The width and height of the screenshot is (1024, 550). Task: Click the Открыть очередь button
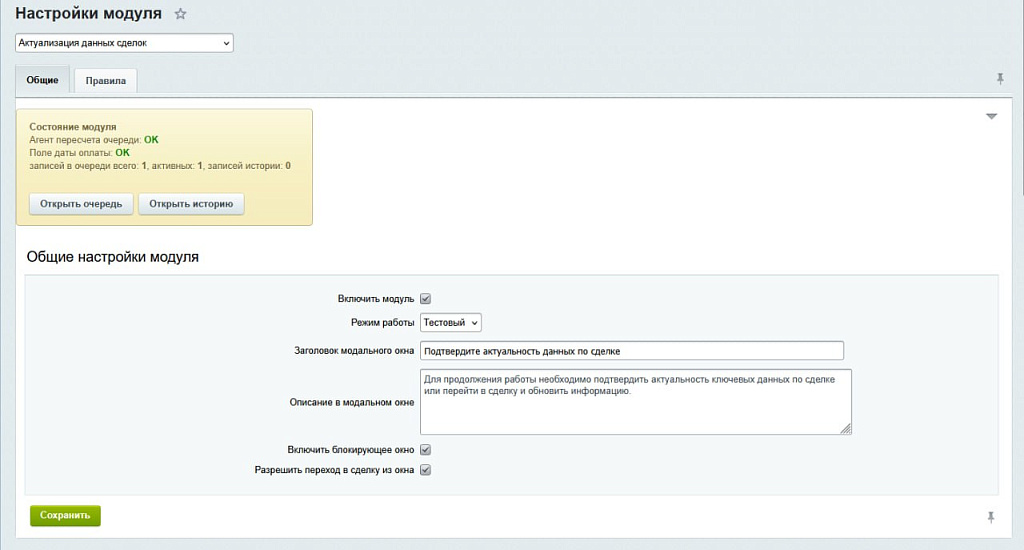click(81, 204)
